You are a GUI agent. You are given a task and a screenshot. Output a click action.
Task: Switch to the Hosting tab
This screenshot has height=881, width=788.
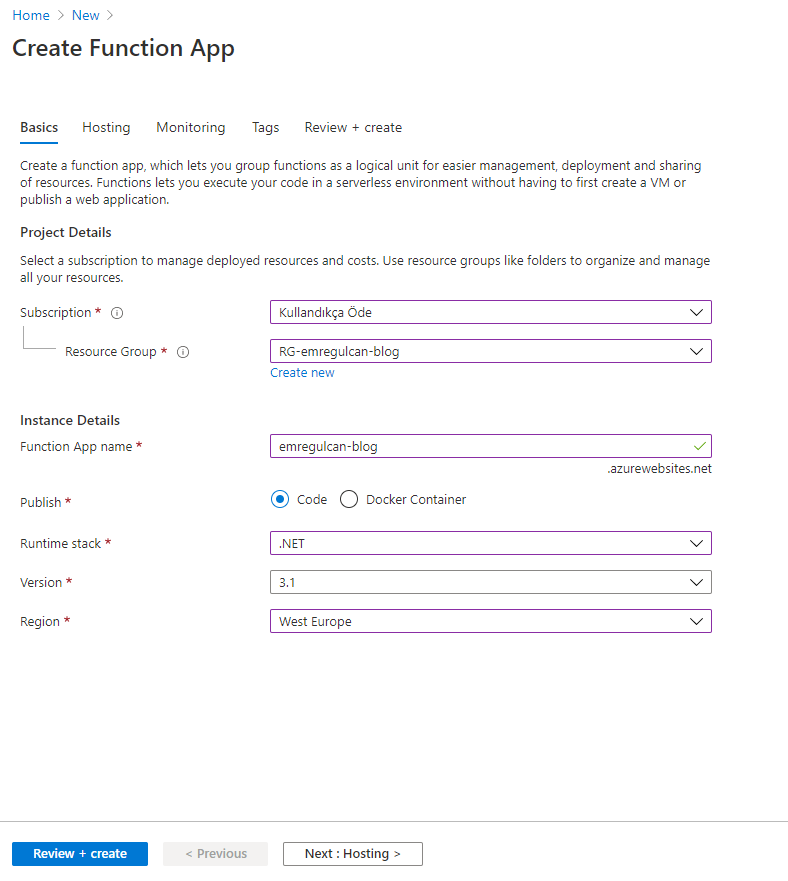click(106, 128)
